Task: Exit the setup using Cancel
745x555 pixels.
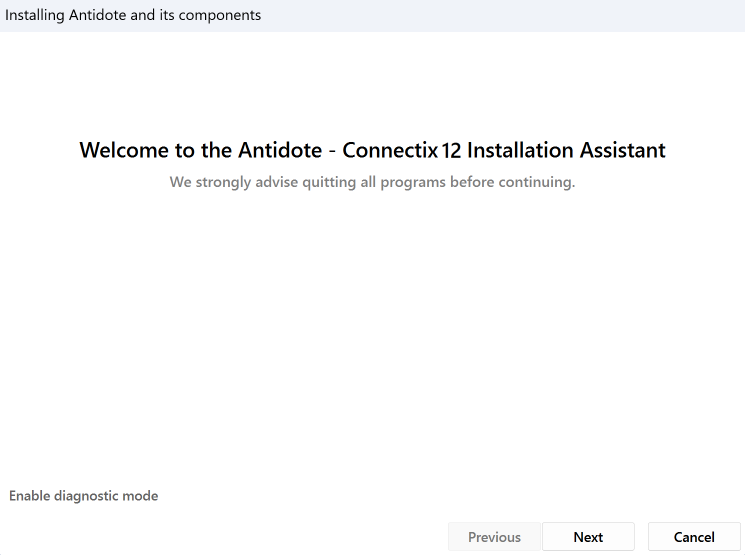Action: pos(694,537)
